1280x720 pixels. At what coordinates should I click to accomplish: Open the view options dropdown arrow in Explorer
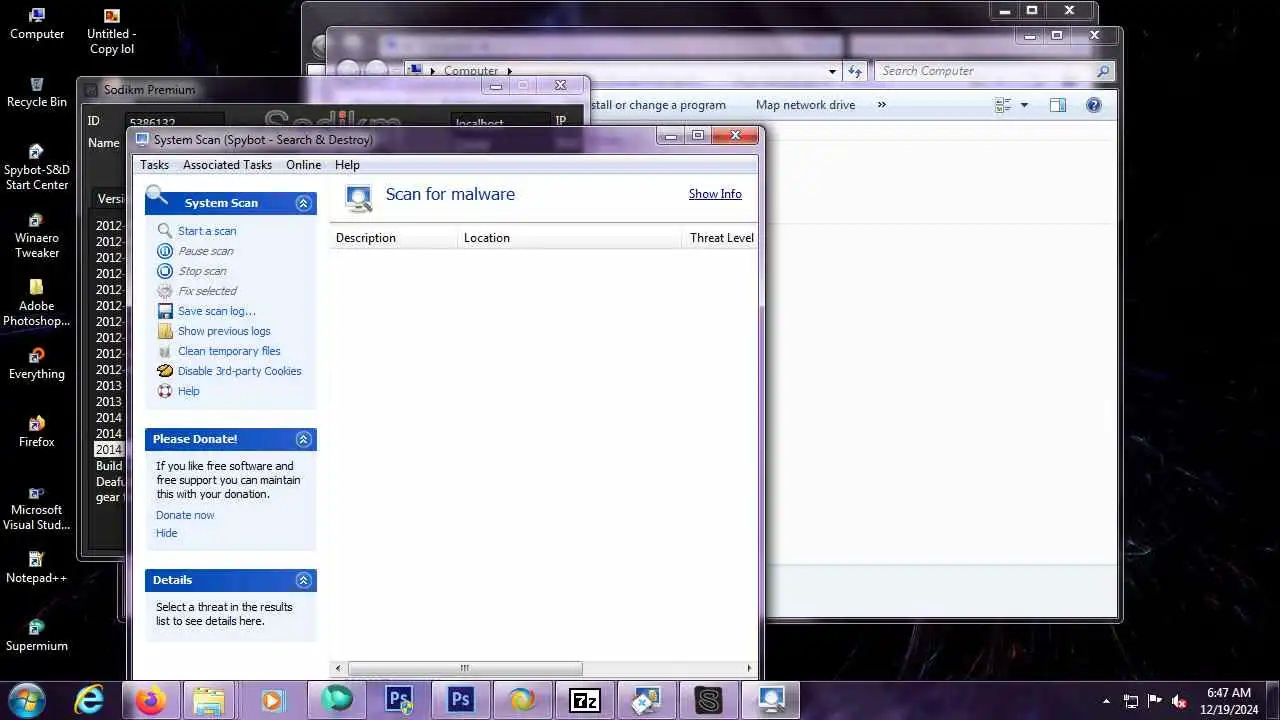pos(1024,105)
